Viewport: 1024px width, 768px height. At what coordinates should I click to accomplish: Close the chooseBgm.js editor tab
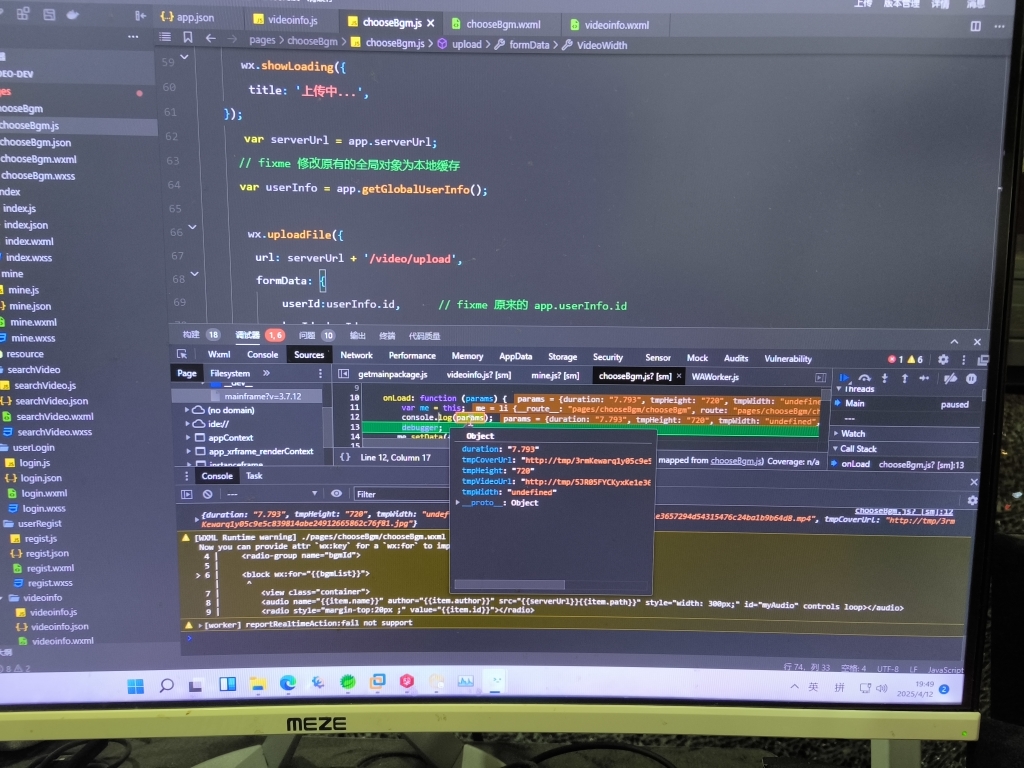point(430,23)
